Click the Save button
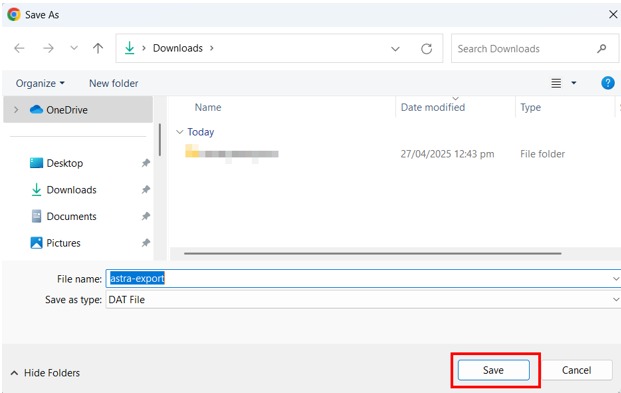 493,370
